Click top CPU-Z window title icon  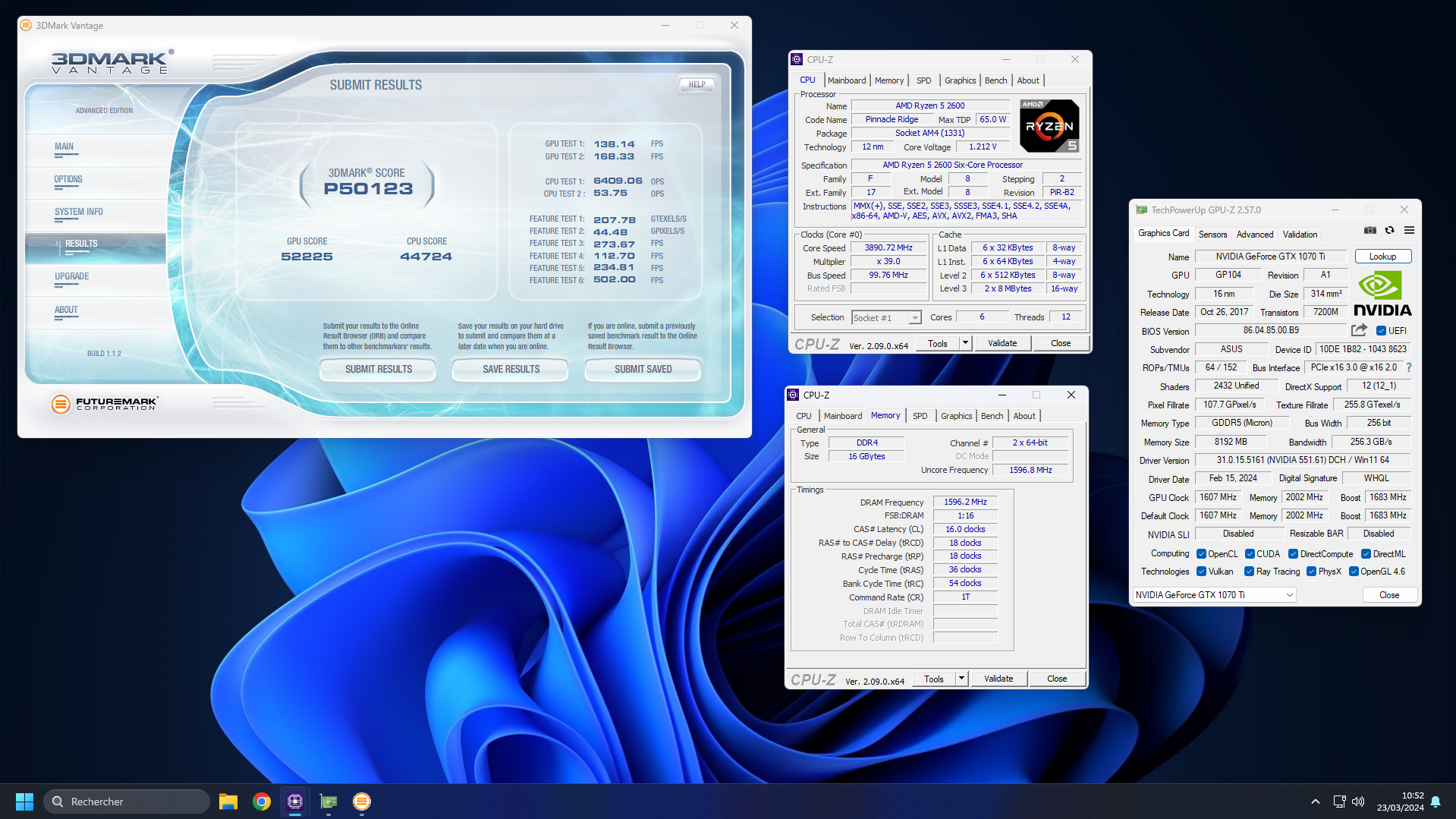(797, 59)
